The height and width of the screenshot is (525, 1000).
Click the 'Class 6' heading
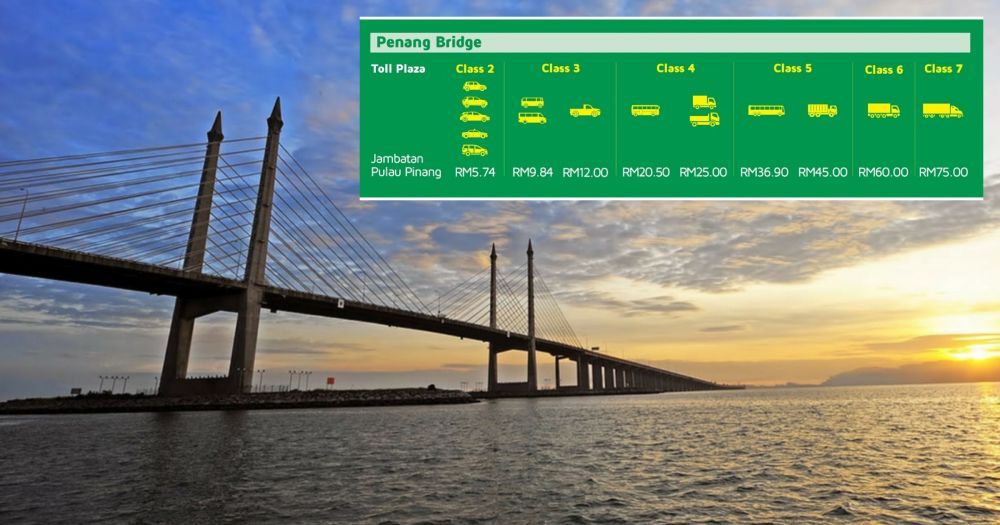884,70
